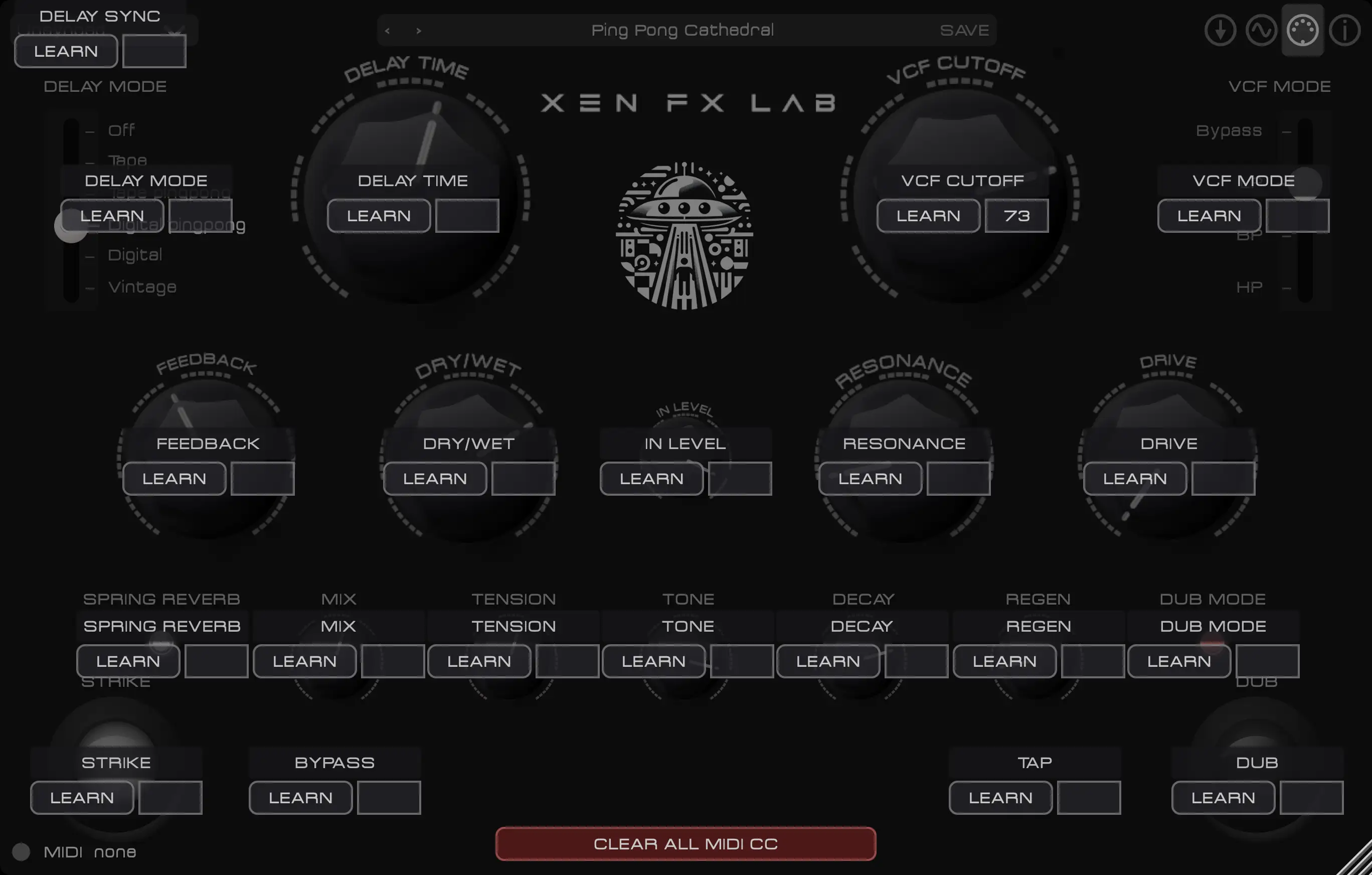Click LEARN under DELAY SYNC

(66, 51)
